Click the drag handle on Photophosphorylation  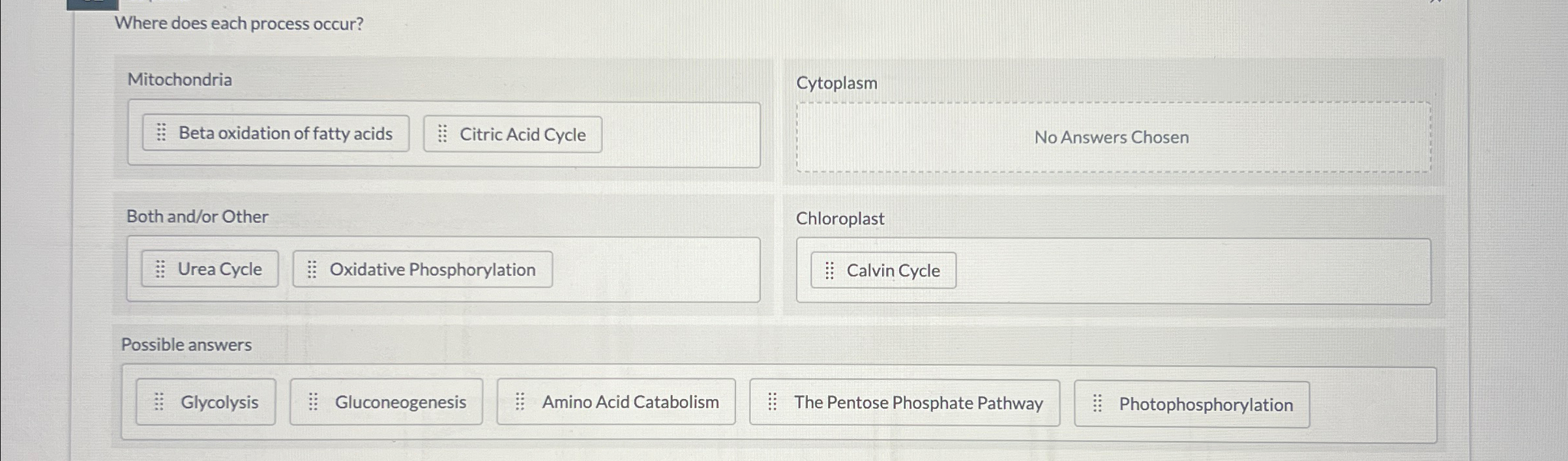1098,404
